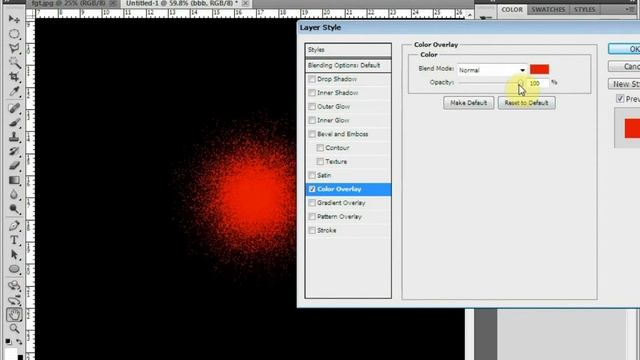Screen dimensions: 640x360
Task: Select the Horizontal Type tool
Action: (14, 240)
